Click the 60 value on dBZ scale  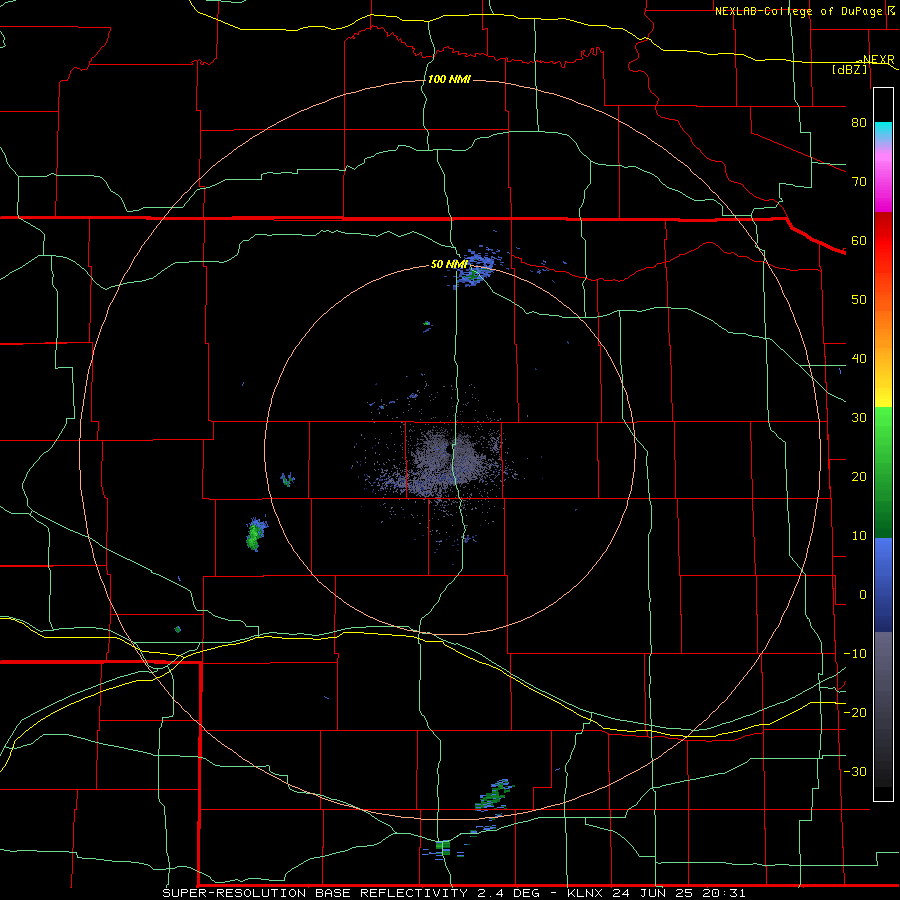(x=859, y=240)
